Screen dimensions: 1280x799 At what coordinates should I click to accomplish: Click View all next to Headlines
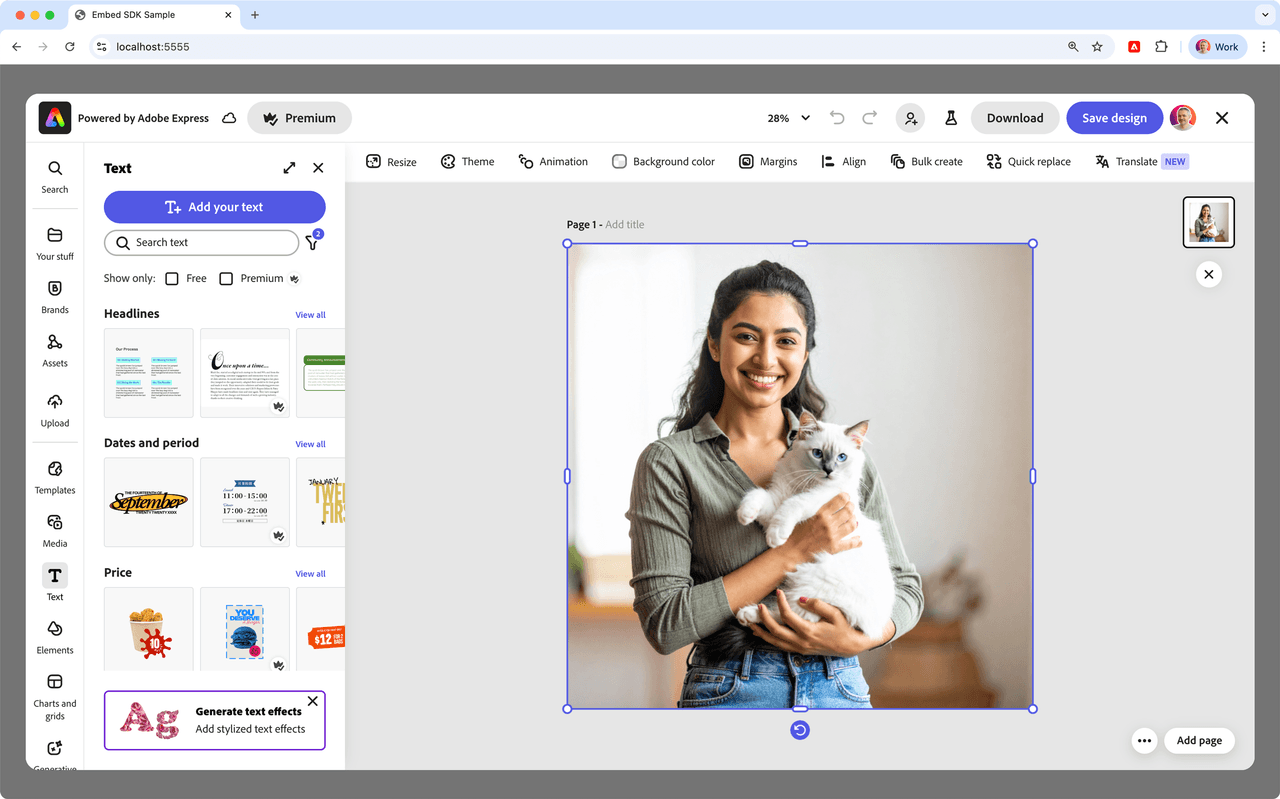(310, 315)
